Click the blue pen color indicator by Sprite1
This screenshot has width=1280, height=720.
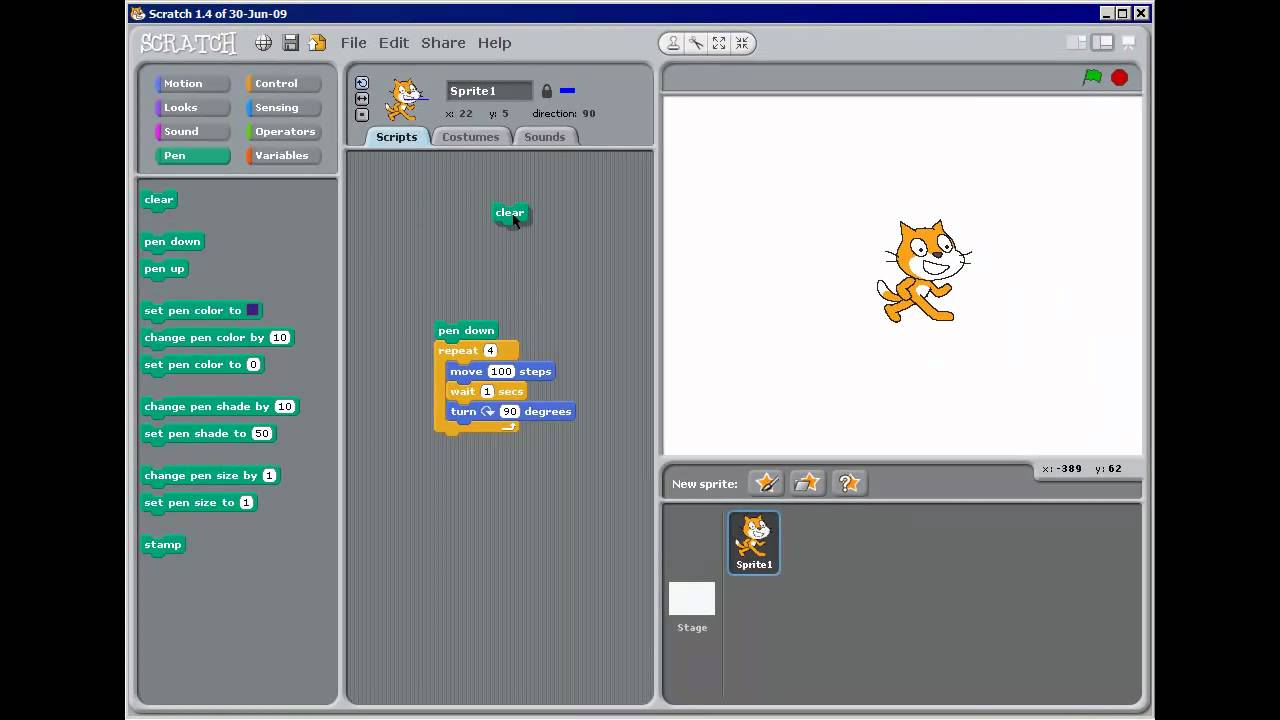click(x=567, y=91)
